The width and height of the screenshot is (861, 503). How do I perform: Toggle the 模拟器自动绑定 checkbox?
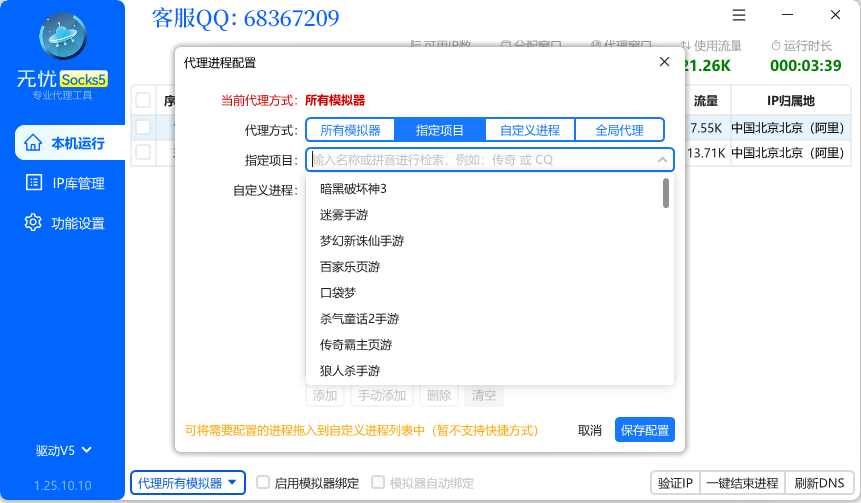(x=378, y=483)
